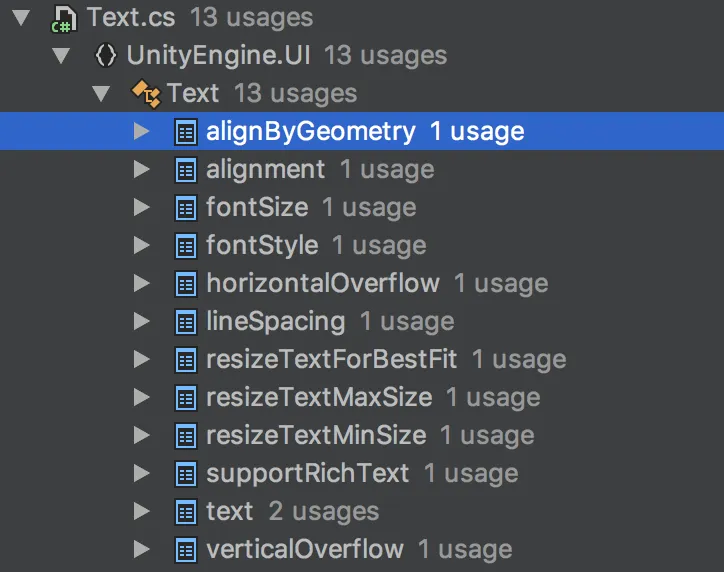This screenshot has height=572, width=724.
Task: Collapse the Text class node
Action: point(101,93)
